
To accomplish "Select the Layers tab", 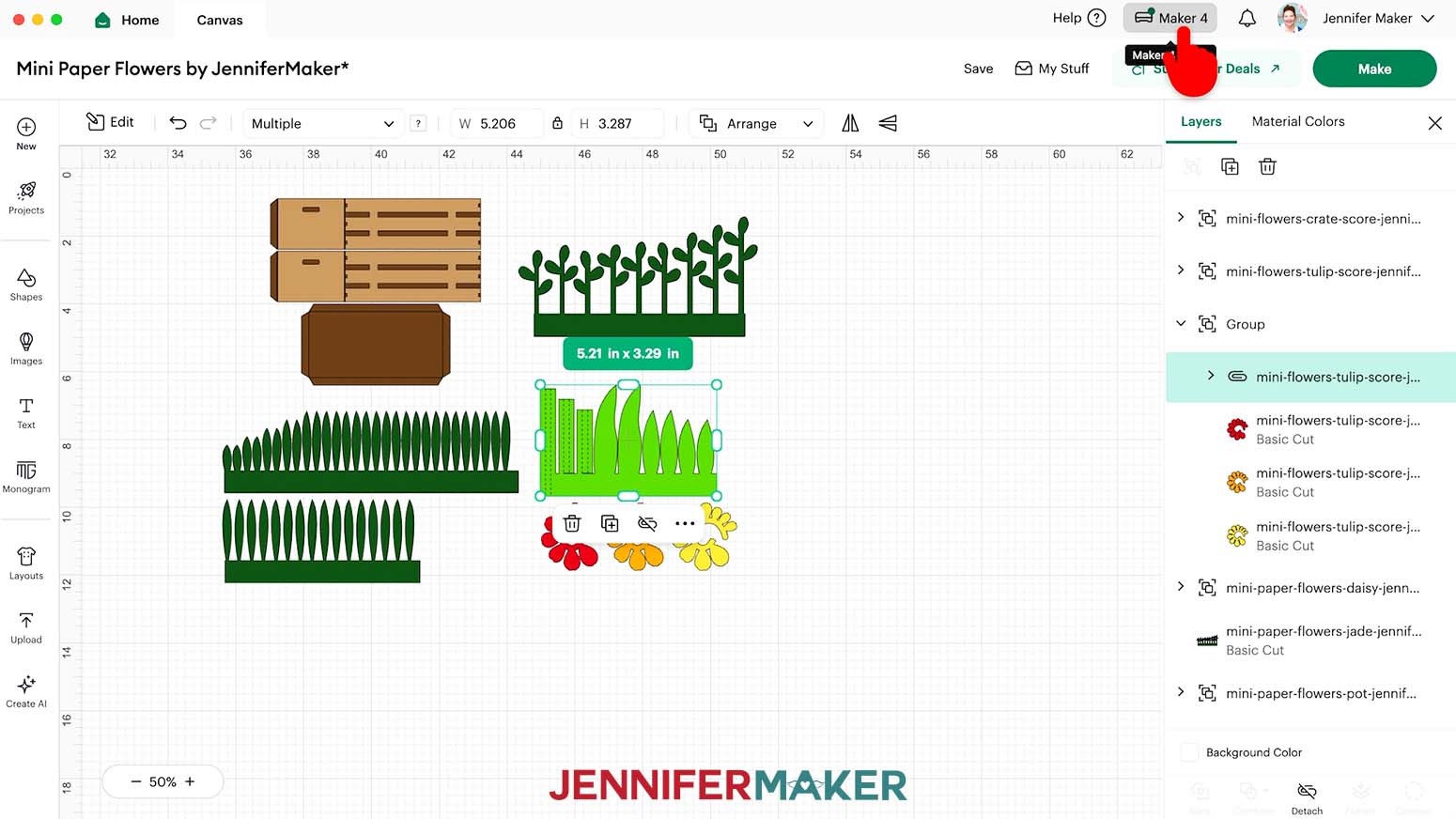I will pos(1200,121).
